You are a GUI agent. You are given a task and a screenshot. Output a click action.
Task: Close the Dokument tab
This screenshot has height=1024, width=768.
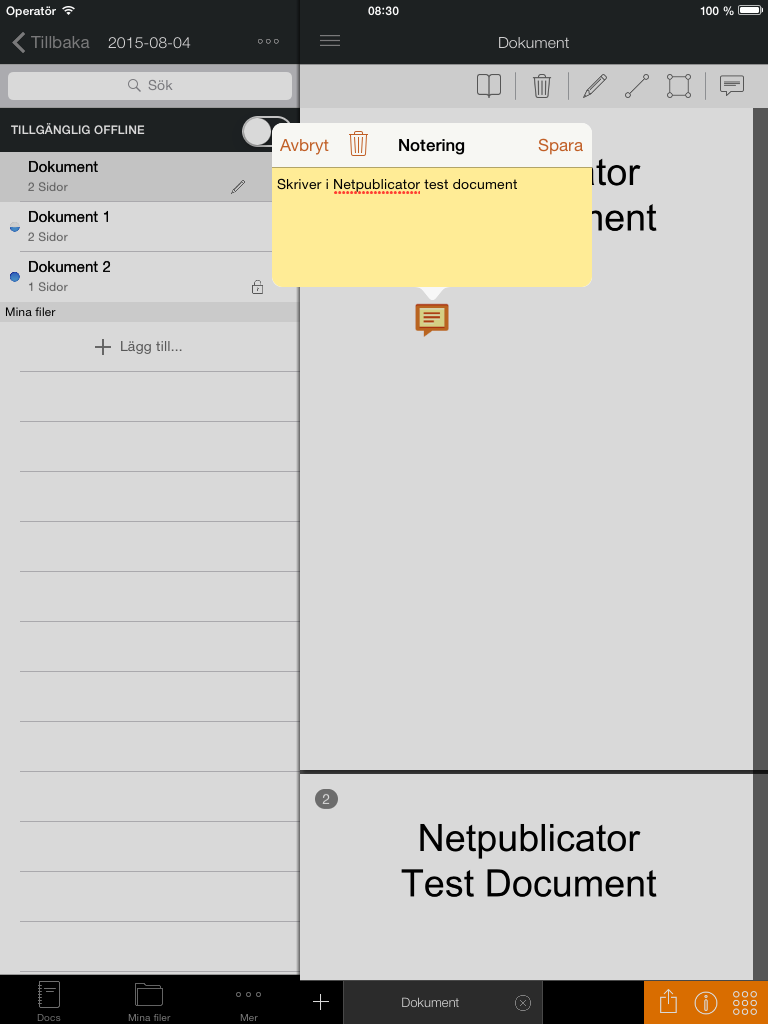(522, 1002)
